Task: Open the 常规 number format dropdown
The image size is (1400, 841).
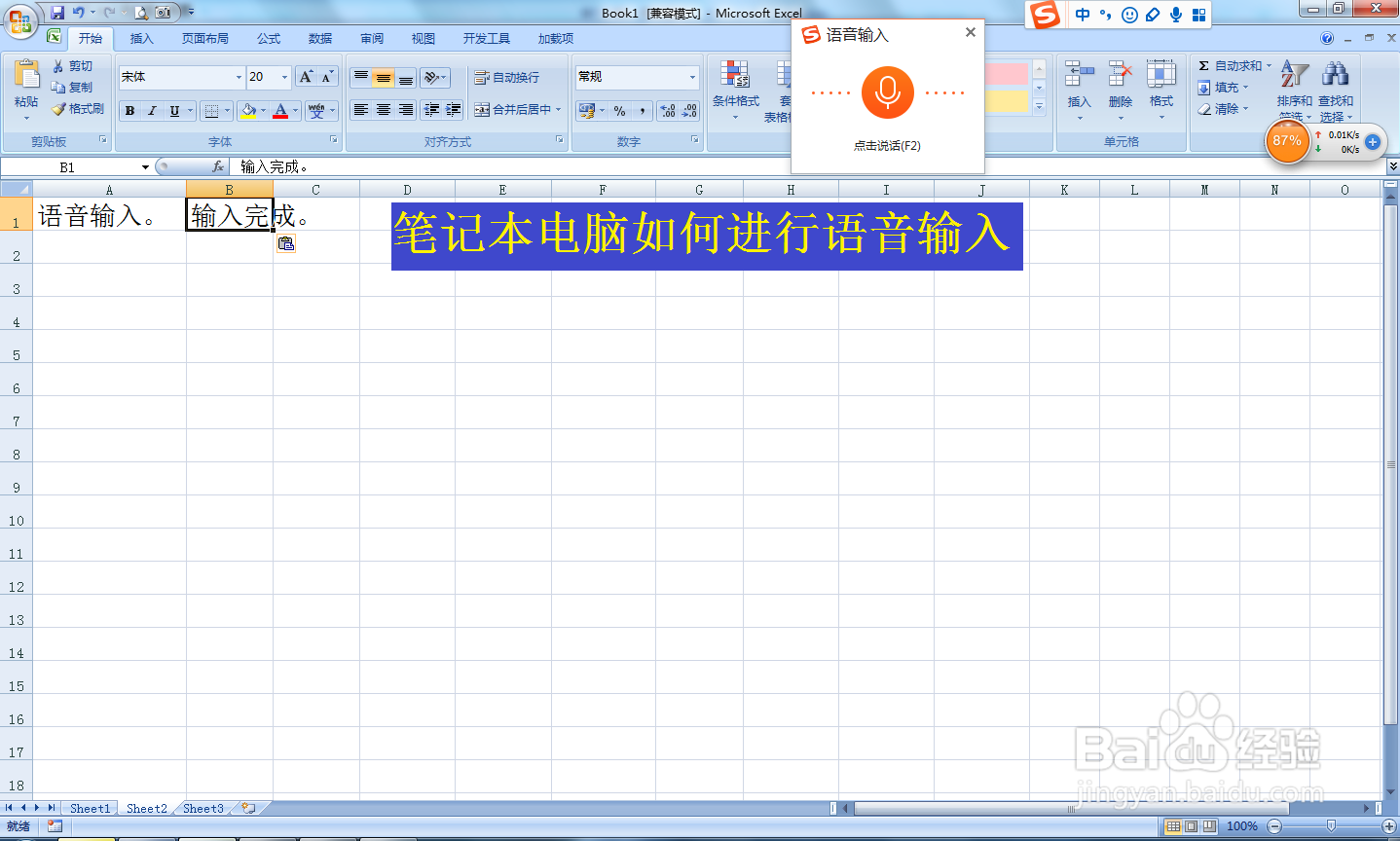Action: point(692,77)
